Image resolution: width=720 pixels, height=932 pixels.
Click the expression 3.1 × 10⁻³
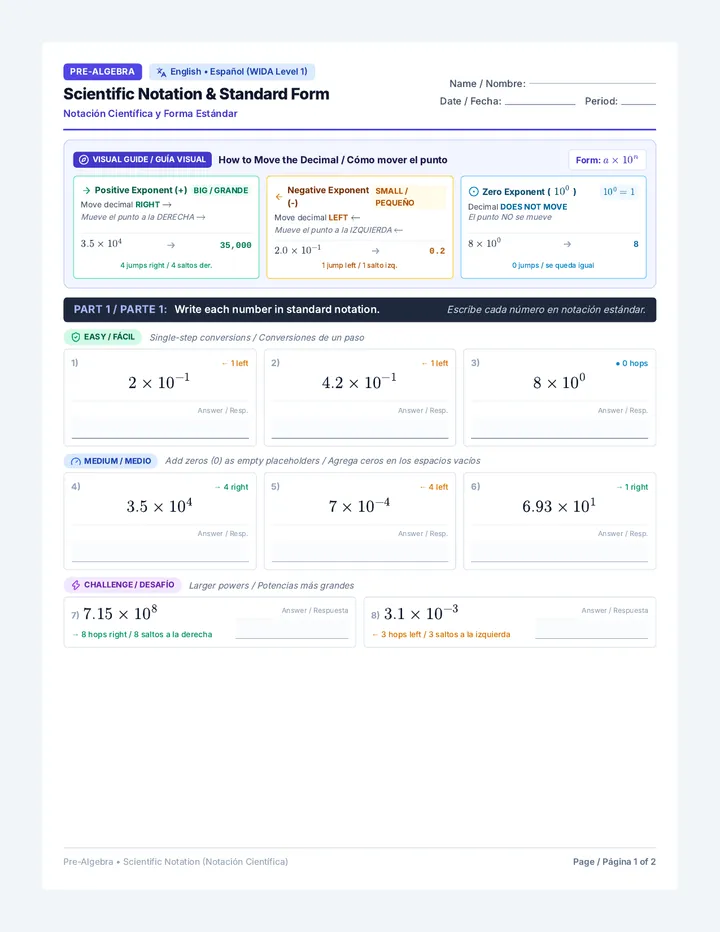point(421,613)
